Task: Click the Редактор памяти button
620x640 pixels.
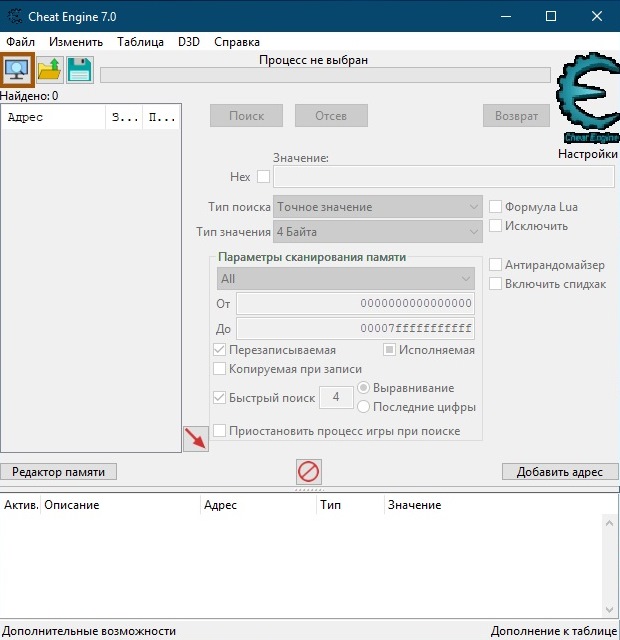Action: (59, 472)
